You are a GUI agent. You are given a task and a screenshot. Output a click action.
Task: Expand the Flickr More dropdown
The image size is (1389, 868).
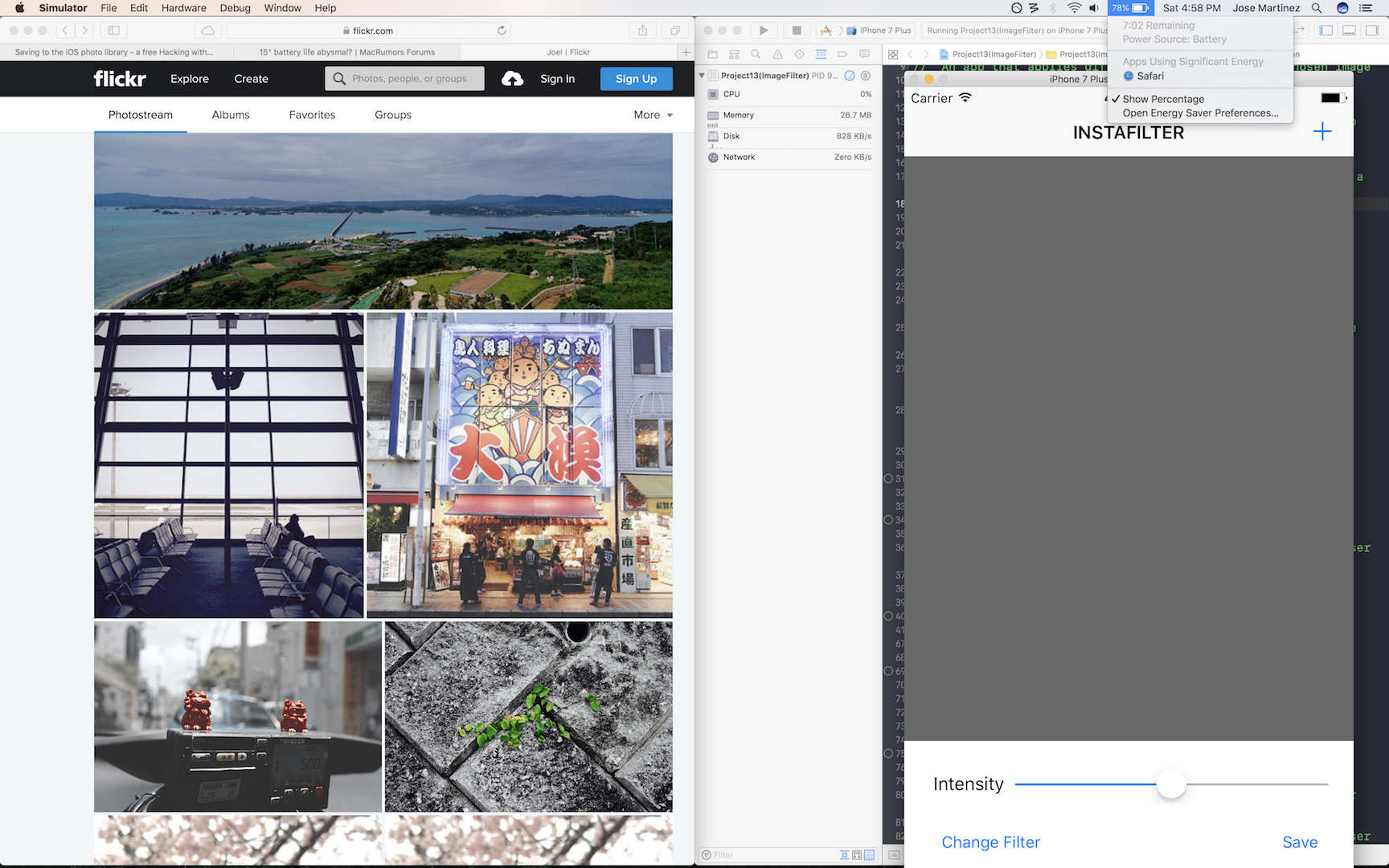(653, 115)
